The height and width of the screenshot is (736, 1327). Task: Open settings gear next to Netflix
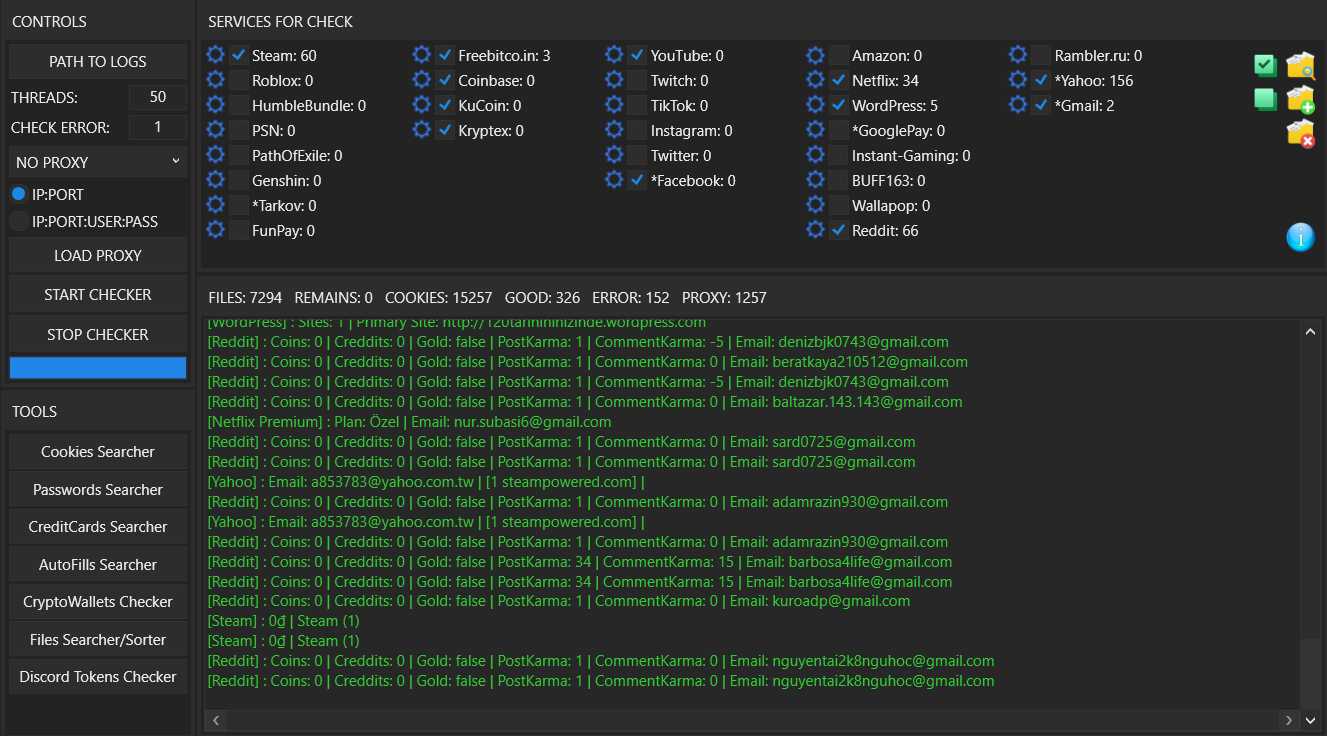815,80
